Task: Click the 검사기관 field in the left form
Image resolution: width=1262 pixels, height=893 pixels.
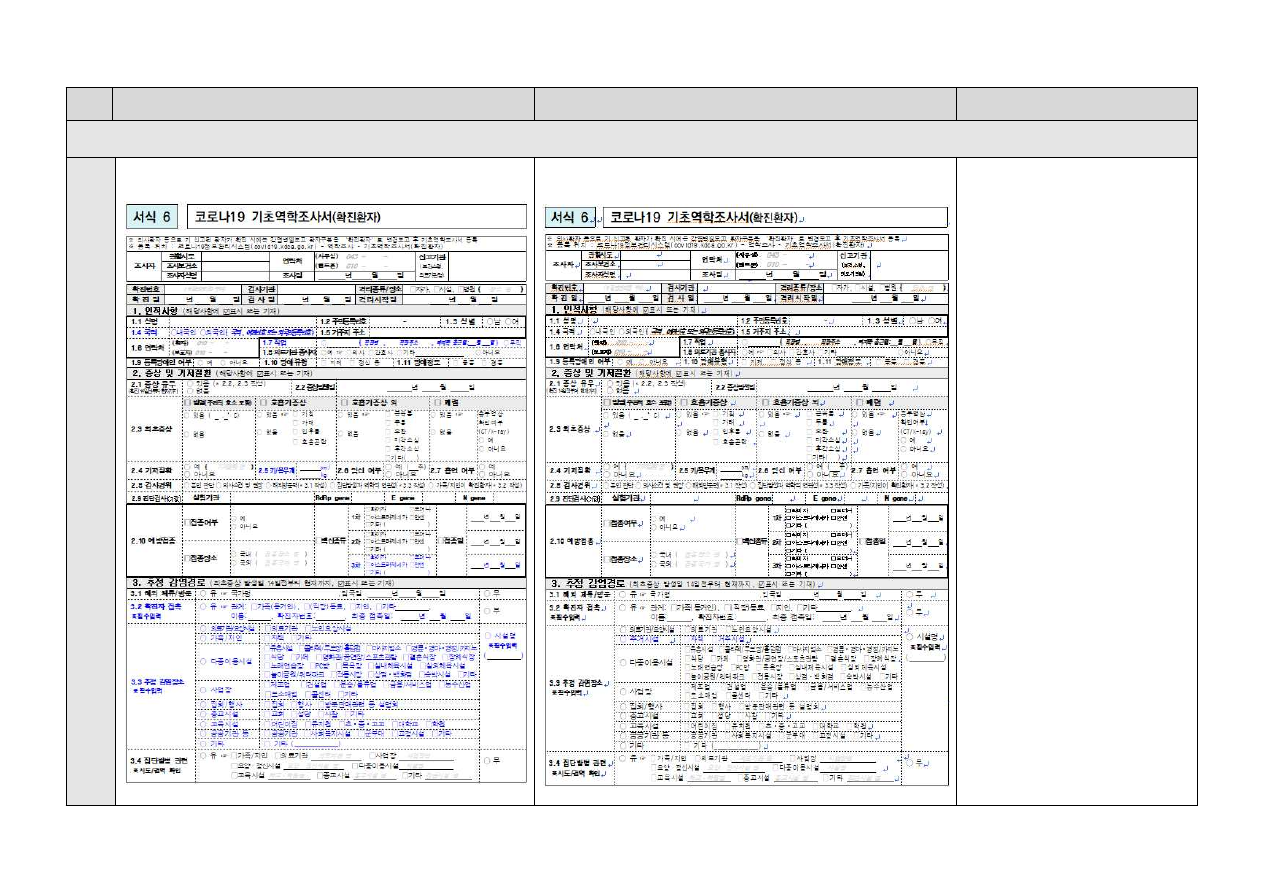Action: click(317, 289)
